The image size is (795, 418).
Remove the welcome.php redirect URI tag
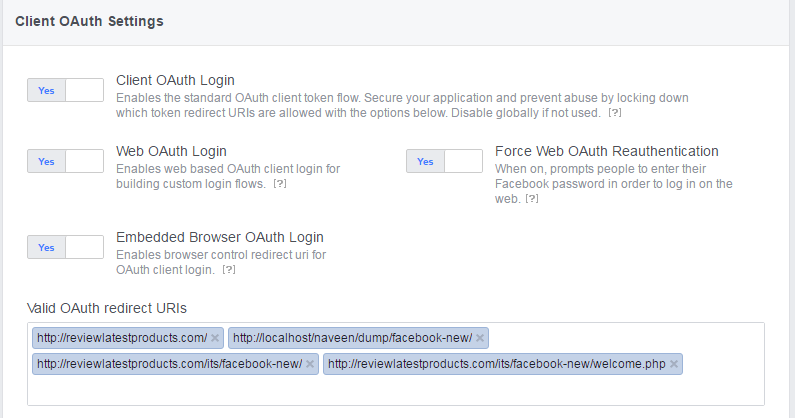[x=674, y=364]
